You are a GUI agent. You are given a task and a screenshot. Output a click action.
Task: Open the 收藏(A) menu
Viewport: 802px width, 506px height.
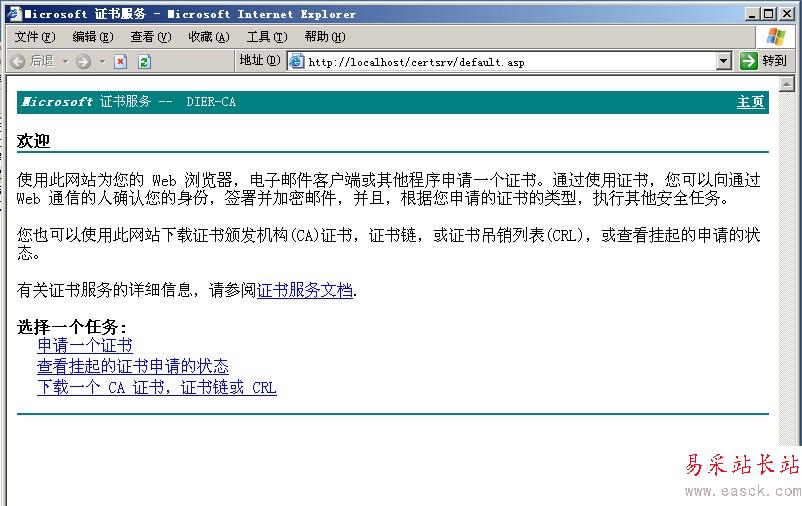(x=209, y=37)
